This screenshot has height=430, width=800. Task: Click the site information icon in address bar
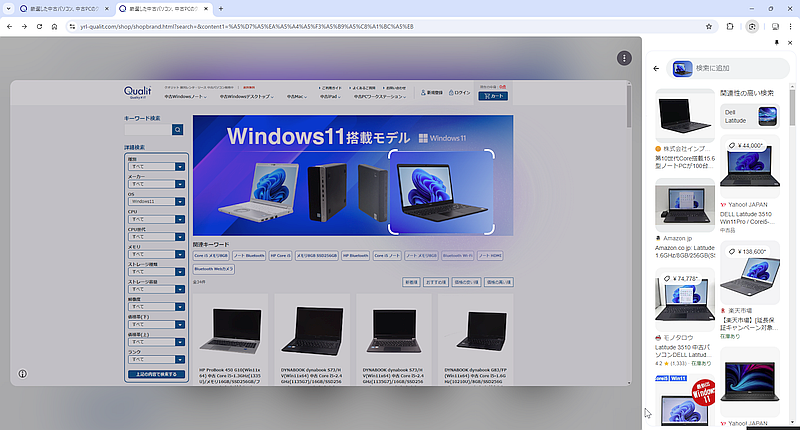[x=72, y=27]
